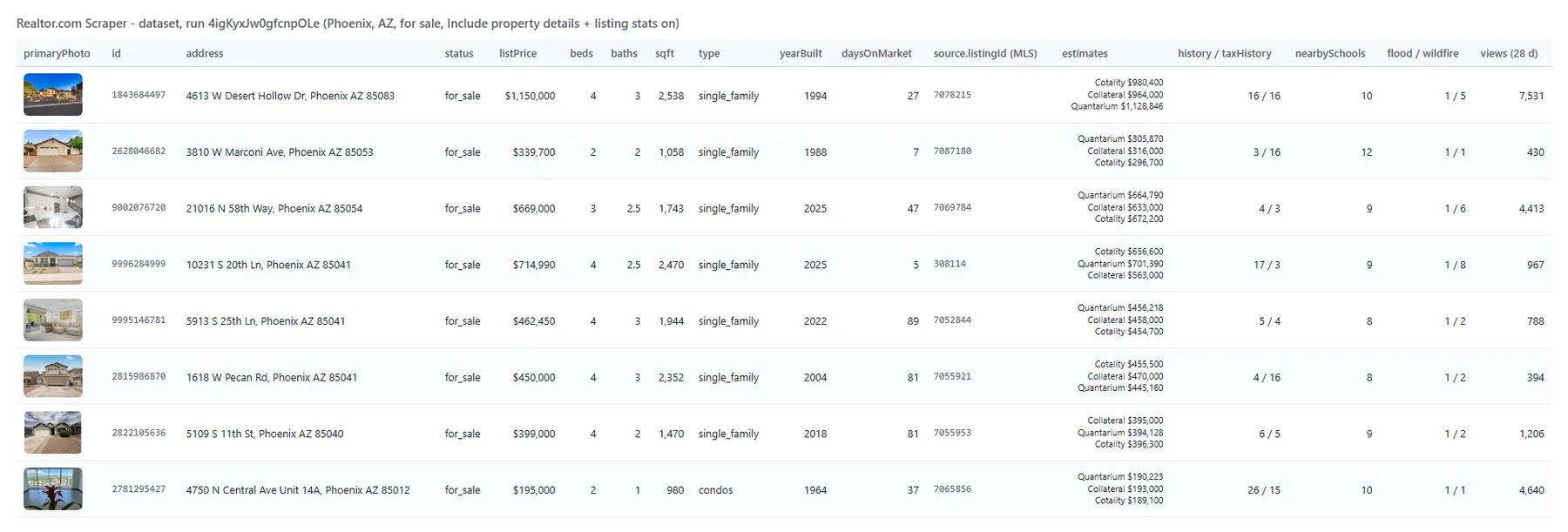Click the baths column header
Image resolution: width=1568 pixels, height=532 pixels.
tap(624, 53)
